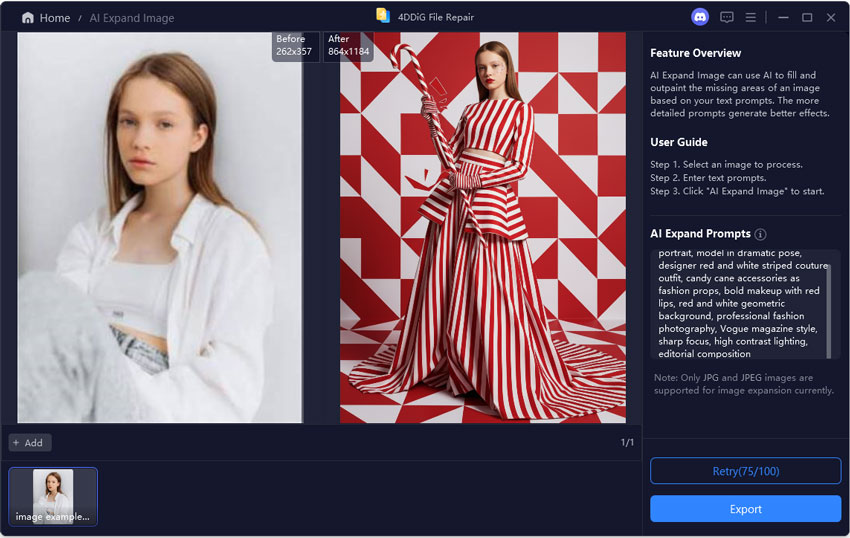
Task: Click the Retry(75/100) button
Action: 745,471
